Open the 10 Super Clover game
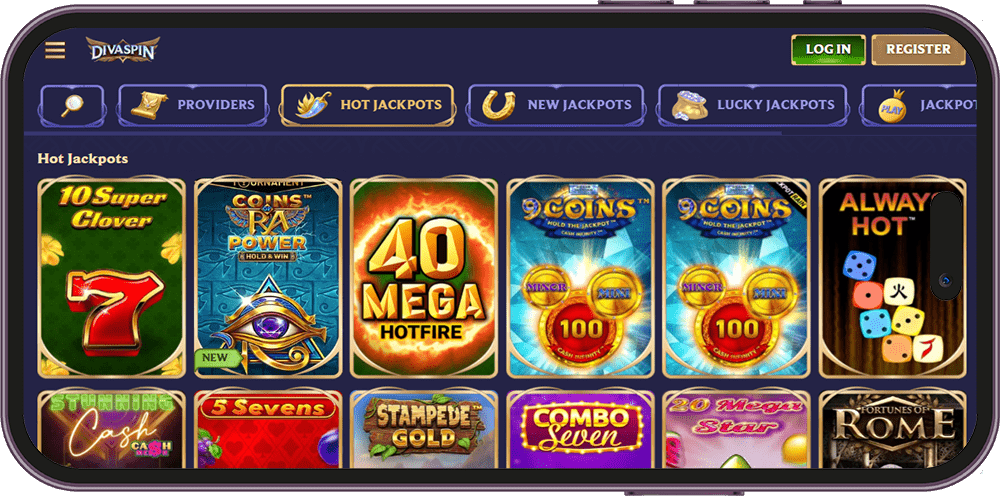The image size is (1000, 496). tap(112, 277)
